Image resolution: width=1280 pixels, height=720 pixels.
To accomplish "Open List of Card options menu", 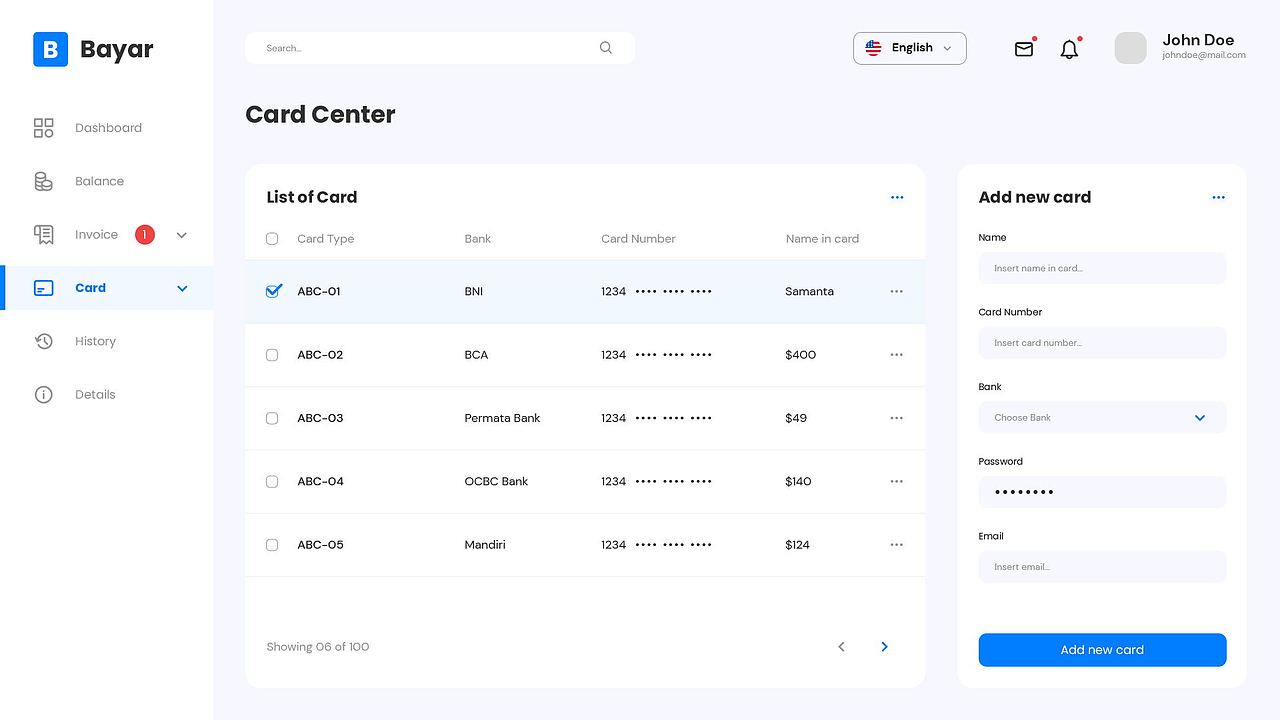I will click(x=897, y=198).
